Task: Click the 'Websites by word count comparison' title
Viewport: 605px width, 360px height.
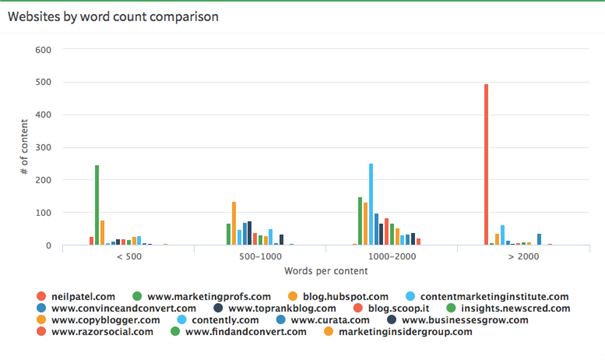Action: coord(113,17)
